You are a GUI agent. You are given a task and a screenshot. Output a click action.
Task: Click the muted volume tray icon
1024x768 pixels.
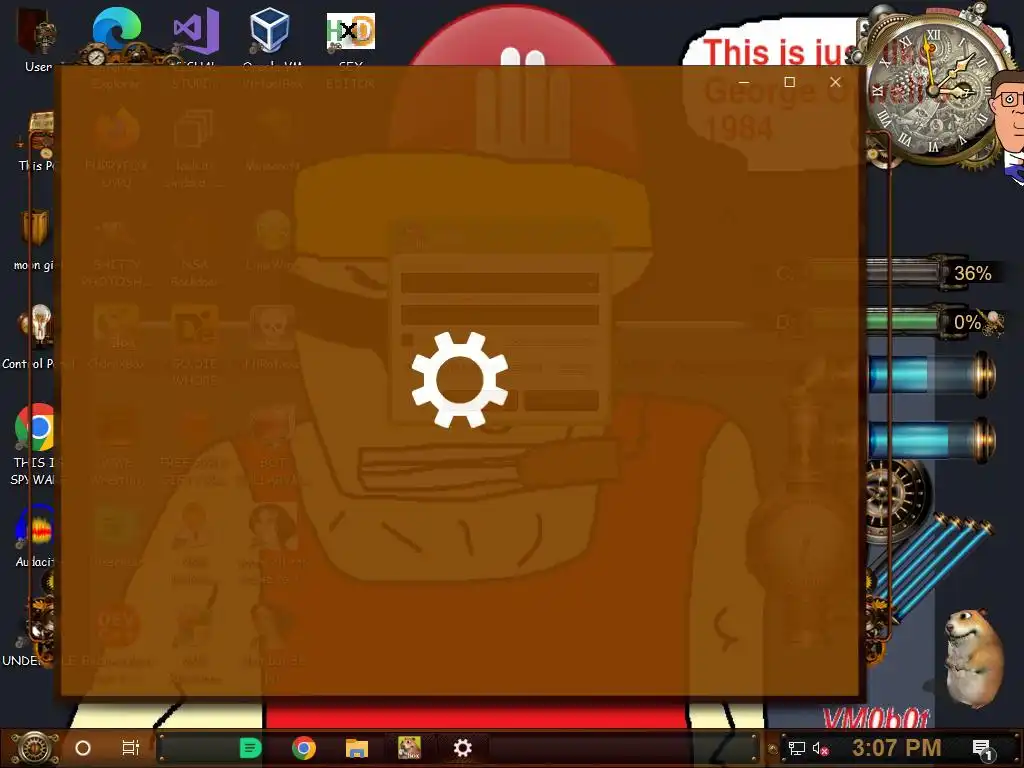[x=820, y=749]
